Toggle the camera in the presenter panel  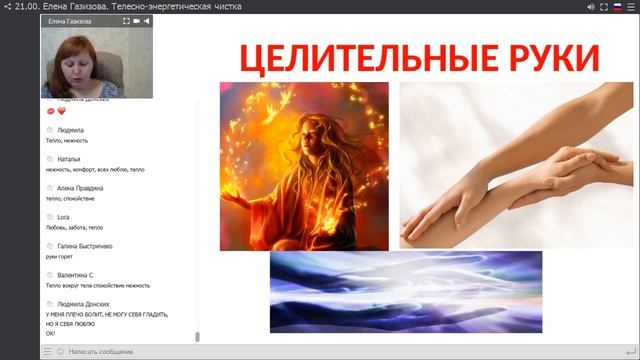click(x=136, y=21)
